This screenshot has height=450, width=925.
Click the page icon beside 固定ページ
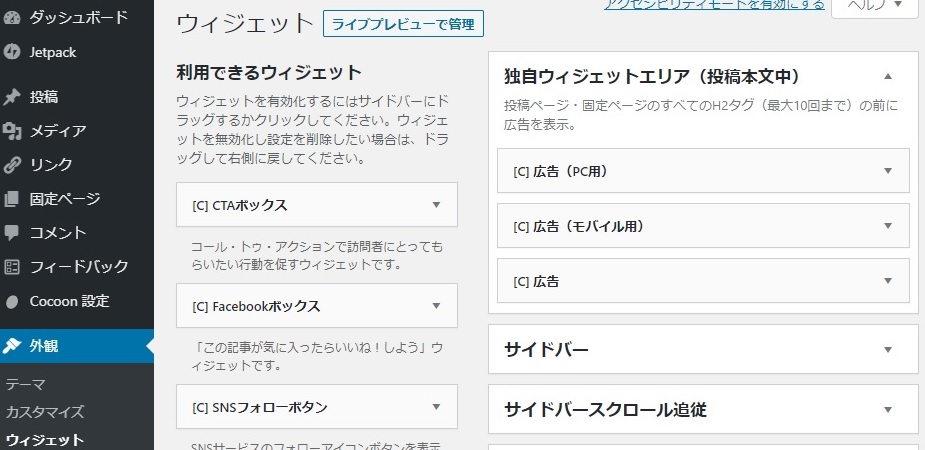[x=13, y=199]
